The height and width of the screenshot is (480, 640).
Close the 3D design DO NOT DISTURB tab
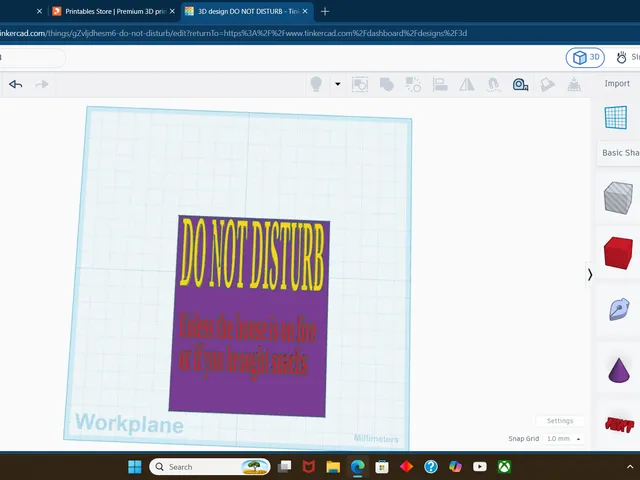click(305, 11)
